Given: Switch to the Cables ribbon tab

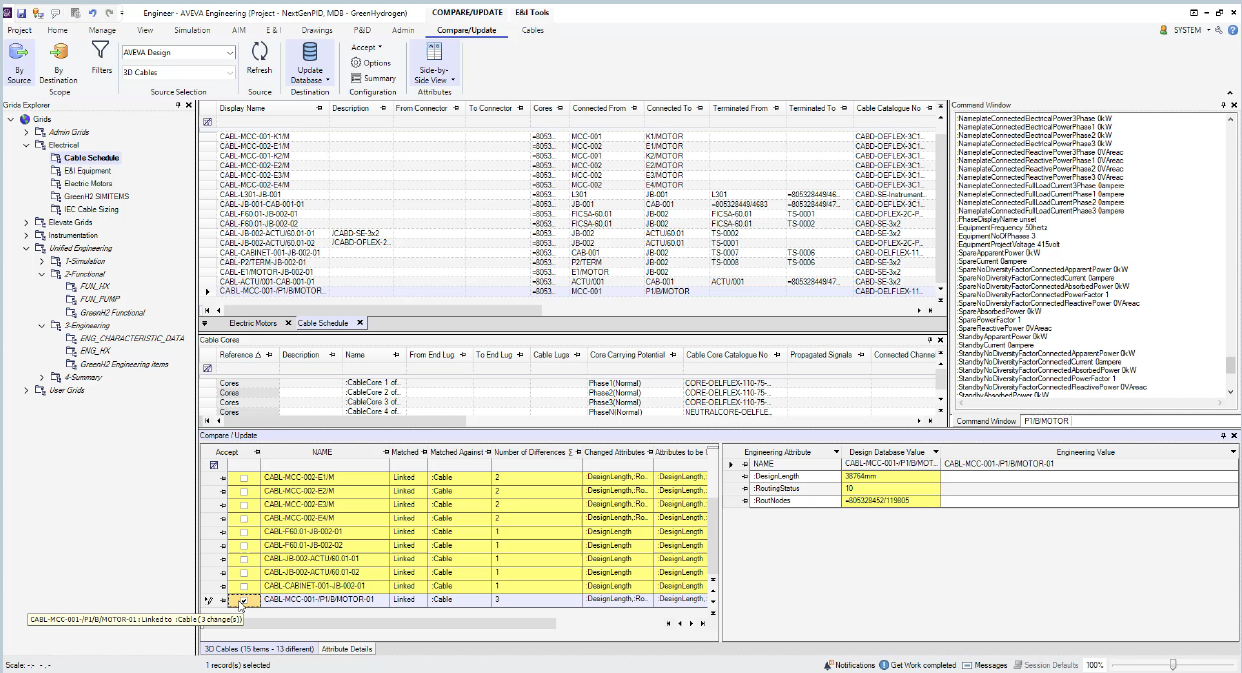Looking at the screenshot, I should point(533,31).
